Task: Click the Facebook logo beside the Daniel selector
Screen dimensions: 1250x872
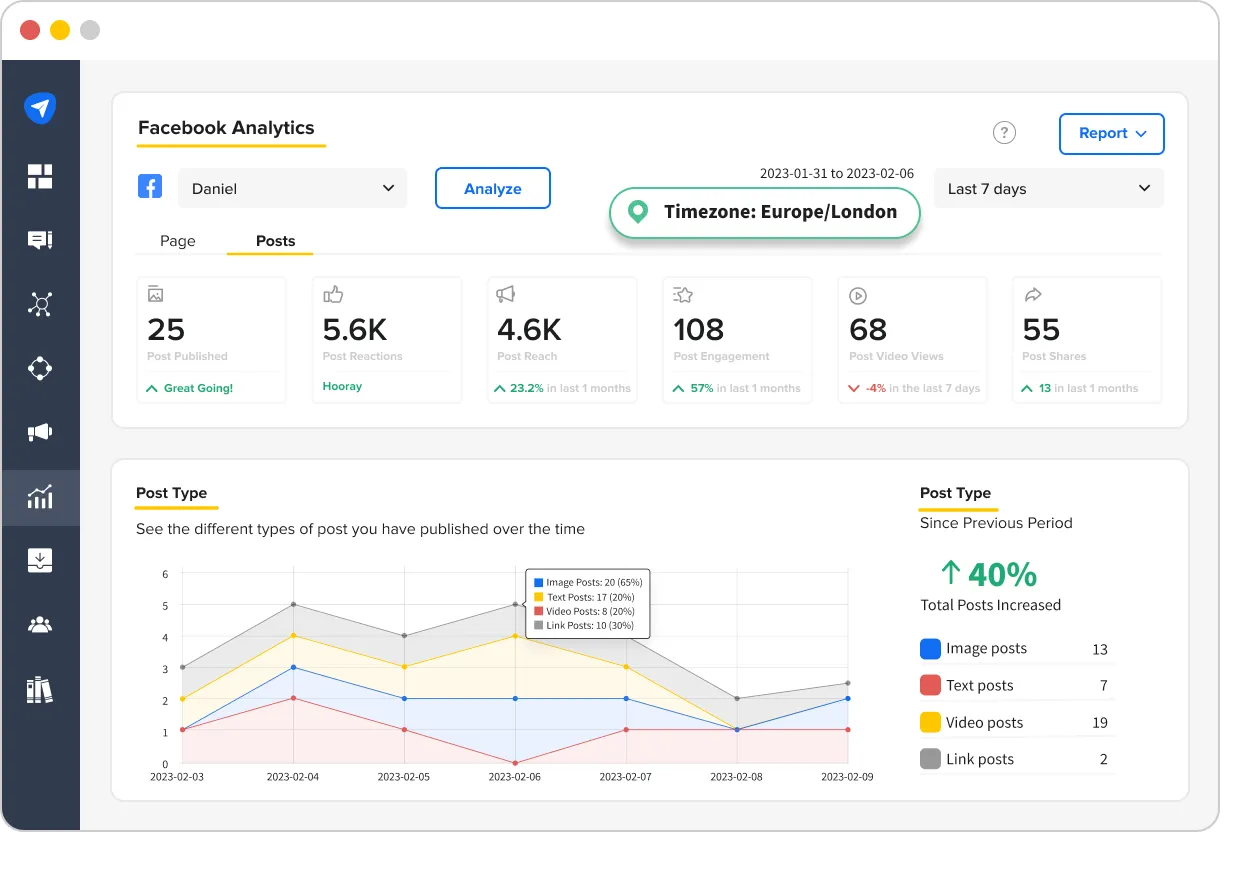Action: 150,187
